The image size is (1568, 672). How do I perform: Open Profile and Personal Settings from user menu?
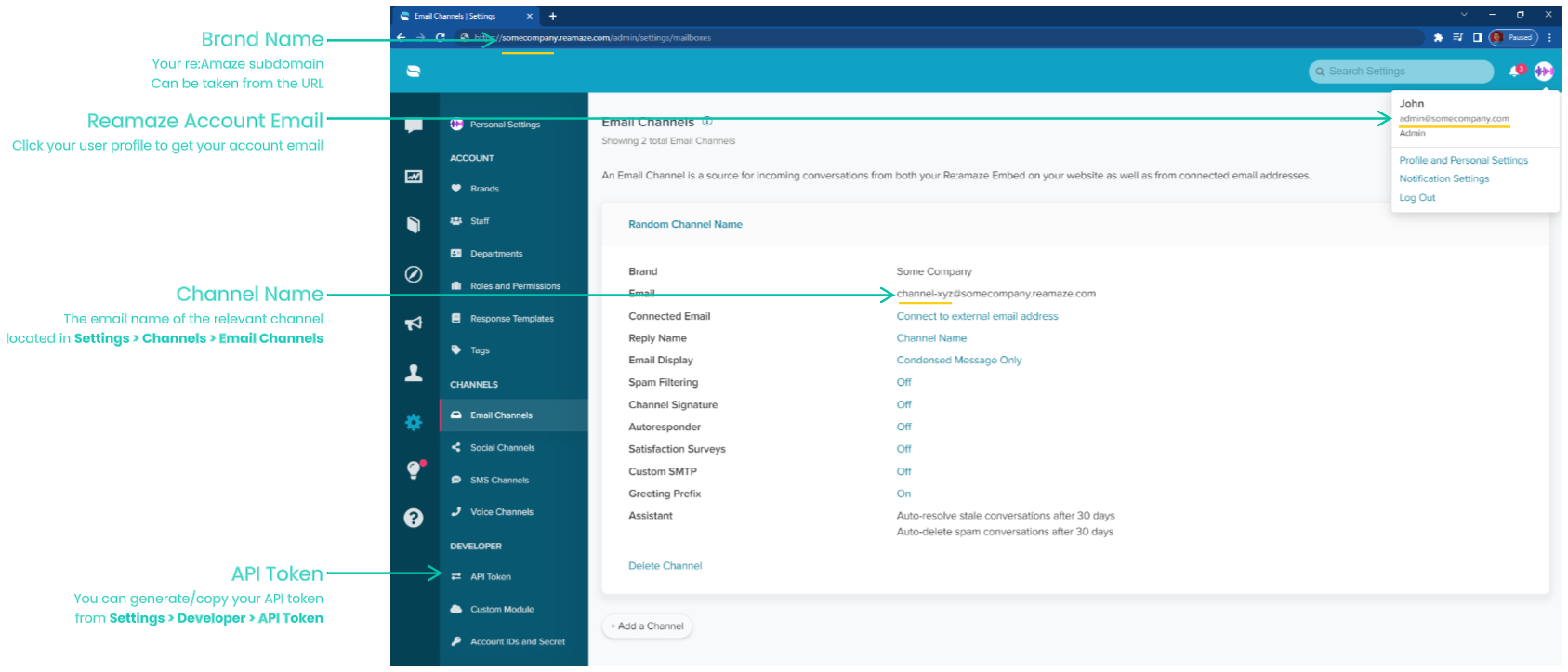tap(1464, 161)
